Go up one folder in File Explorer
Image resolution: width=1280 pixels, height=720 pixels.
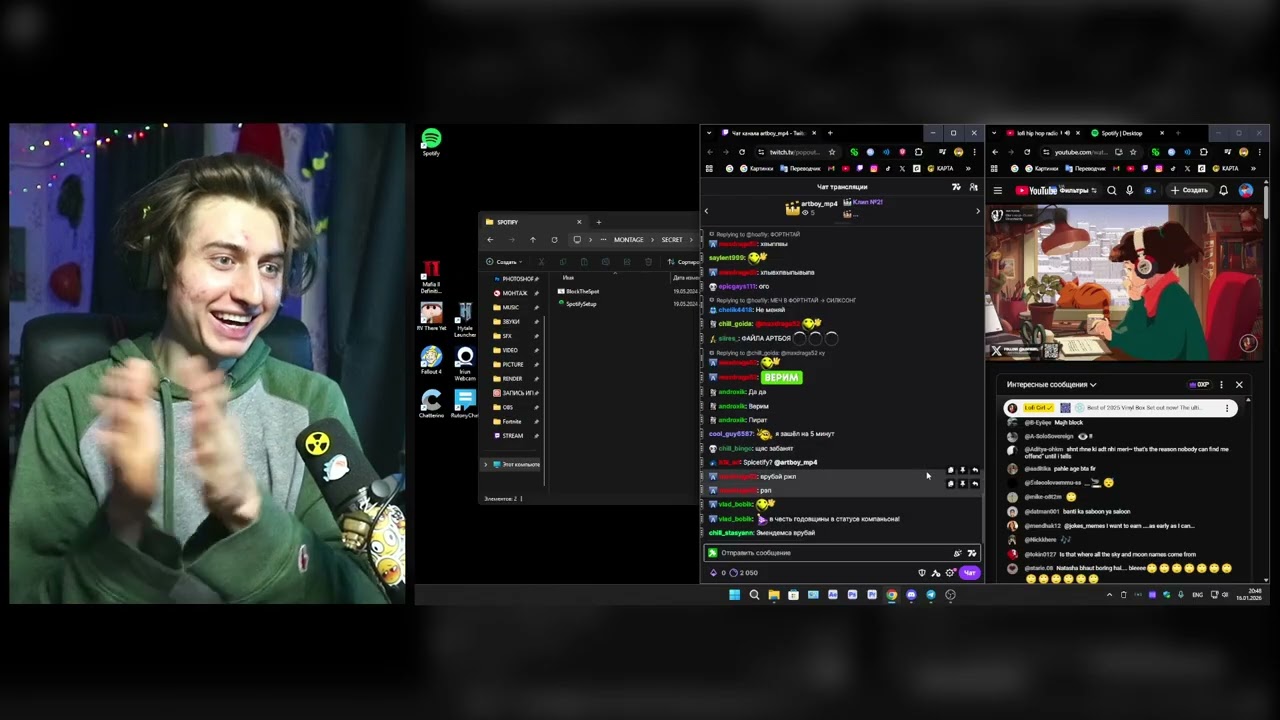coord(532,240)
